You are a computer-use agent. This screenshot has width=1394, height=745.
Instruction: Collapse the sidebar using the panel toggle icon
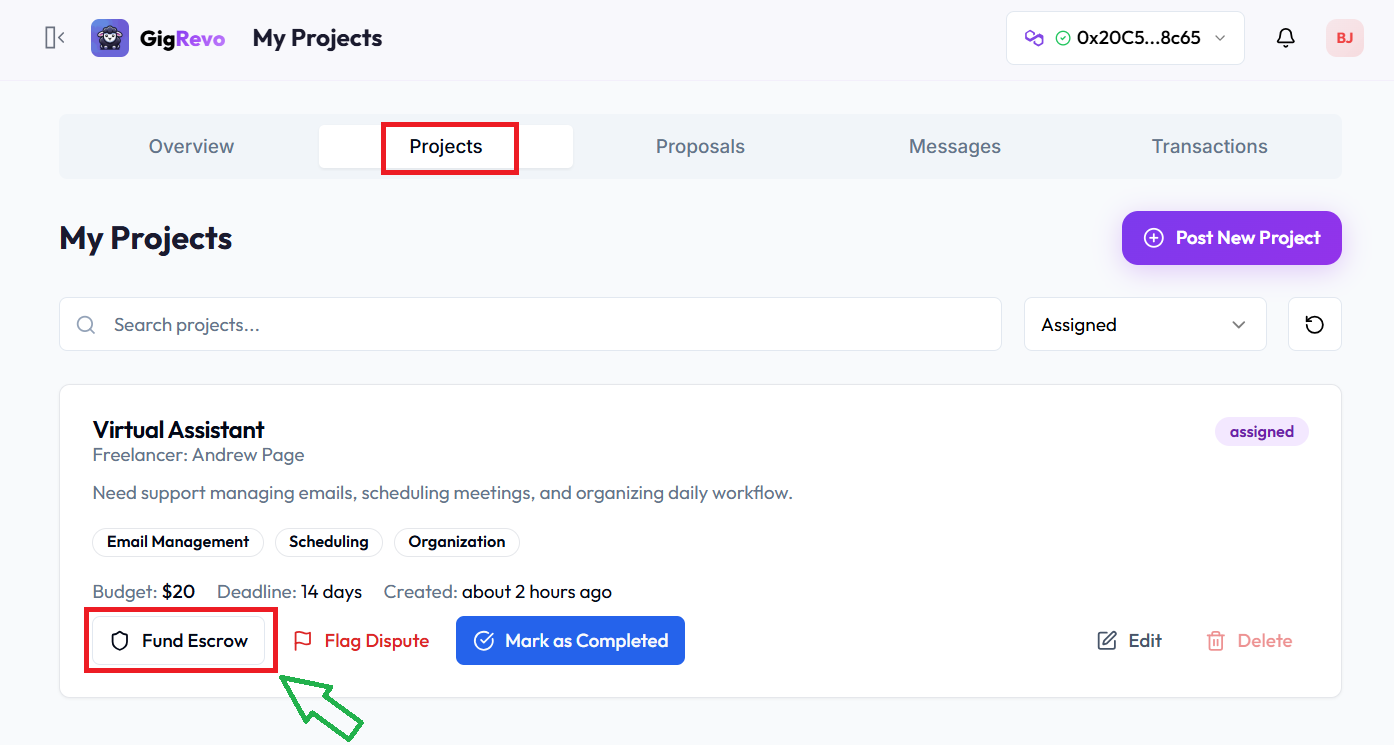(54, 37)
